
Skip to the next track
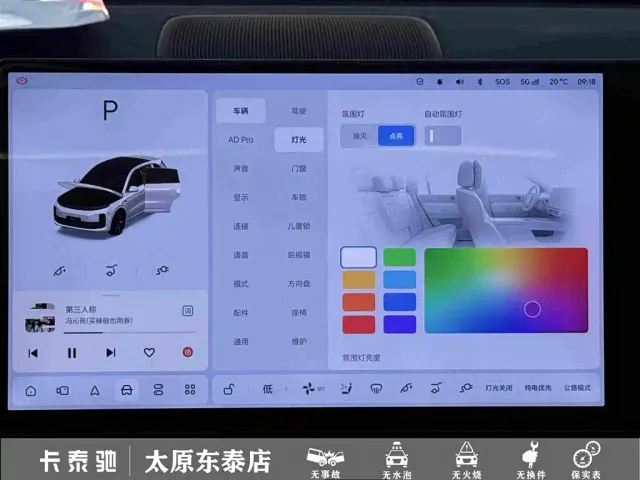coord(111,352)
